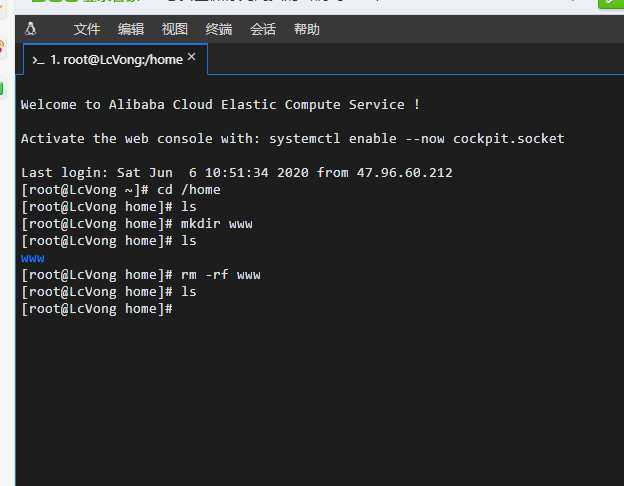Click the Linux penguin icon in the menu bar
The width and height of the screenshot is (624, 486).
(31, 29)
